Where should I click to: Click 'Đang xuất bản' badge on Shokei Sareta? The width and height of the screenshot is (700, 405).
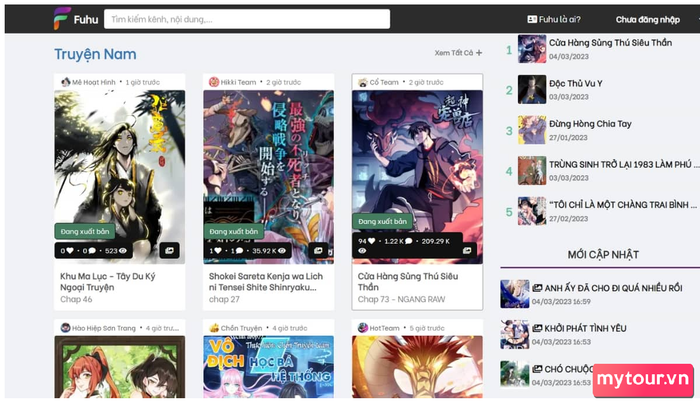[233, 231]
